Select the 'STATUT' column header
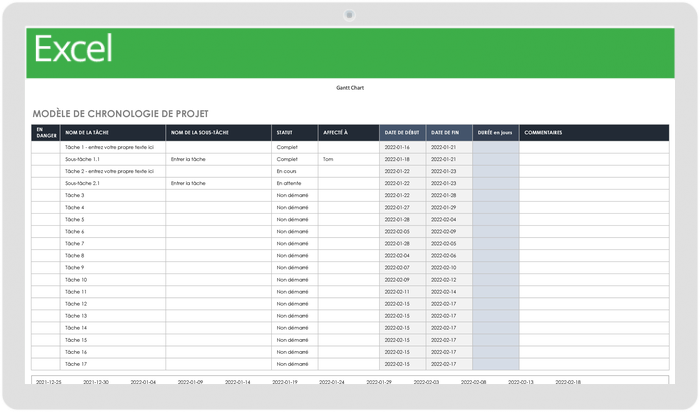 coord(285,132)
